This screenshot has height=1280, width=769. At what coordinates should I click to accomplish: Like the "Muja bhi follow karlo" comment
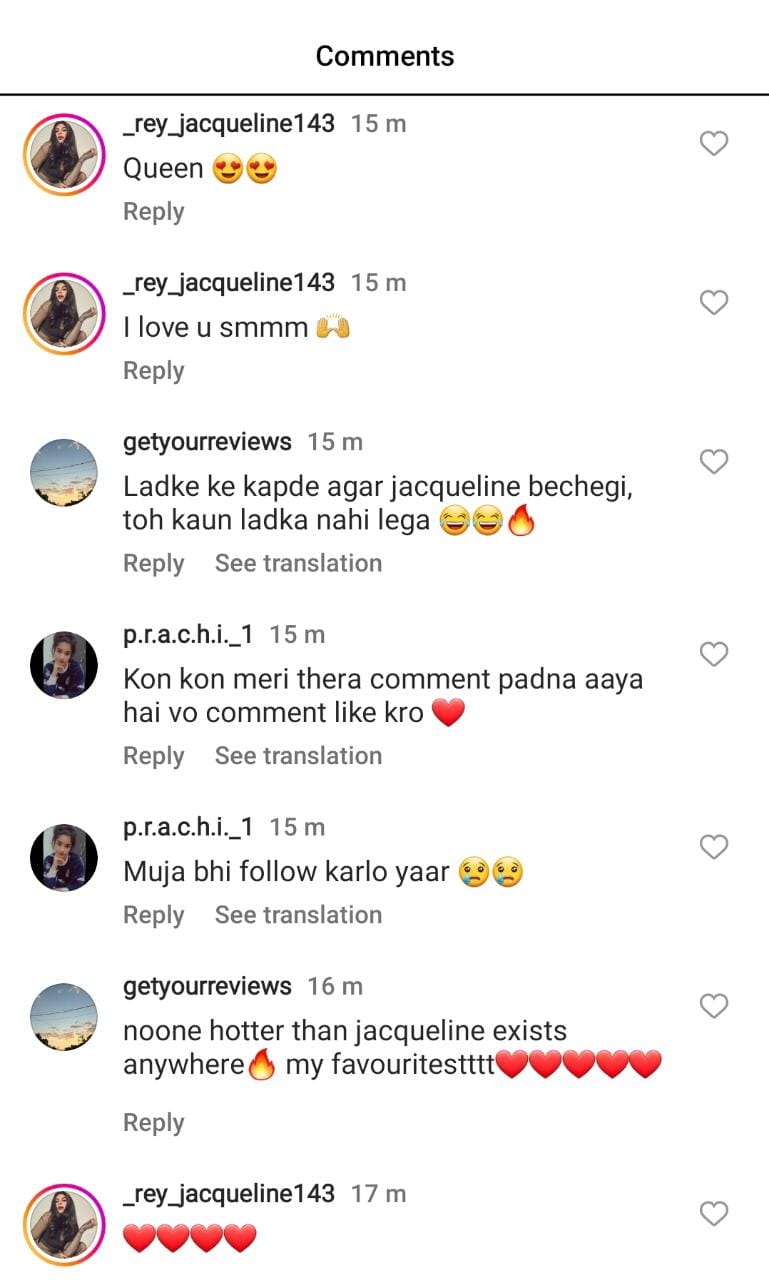click(x=713, y=847)
